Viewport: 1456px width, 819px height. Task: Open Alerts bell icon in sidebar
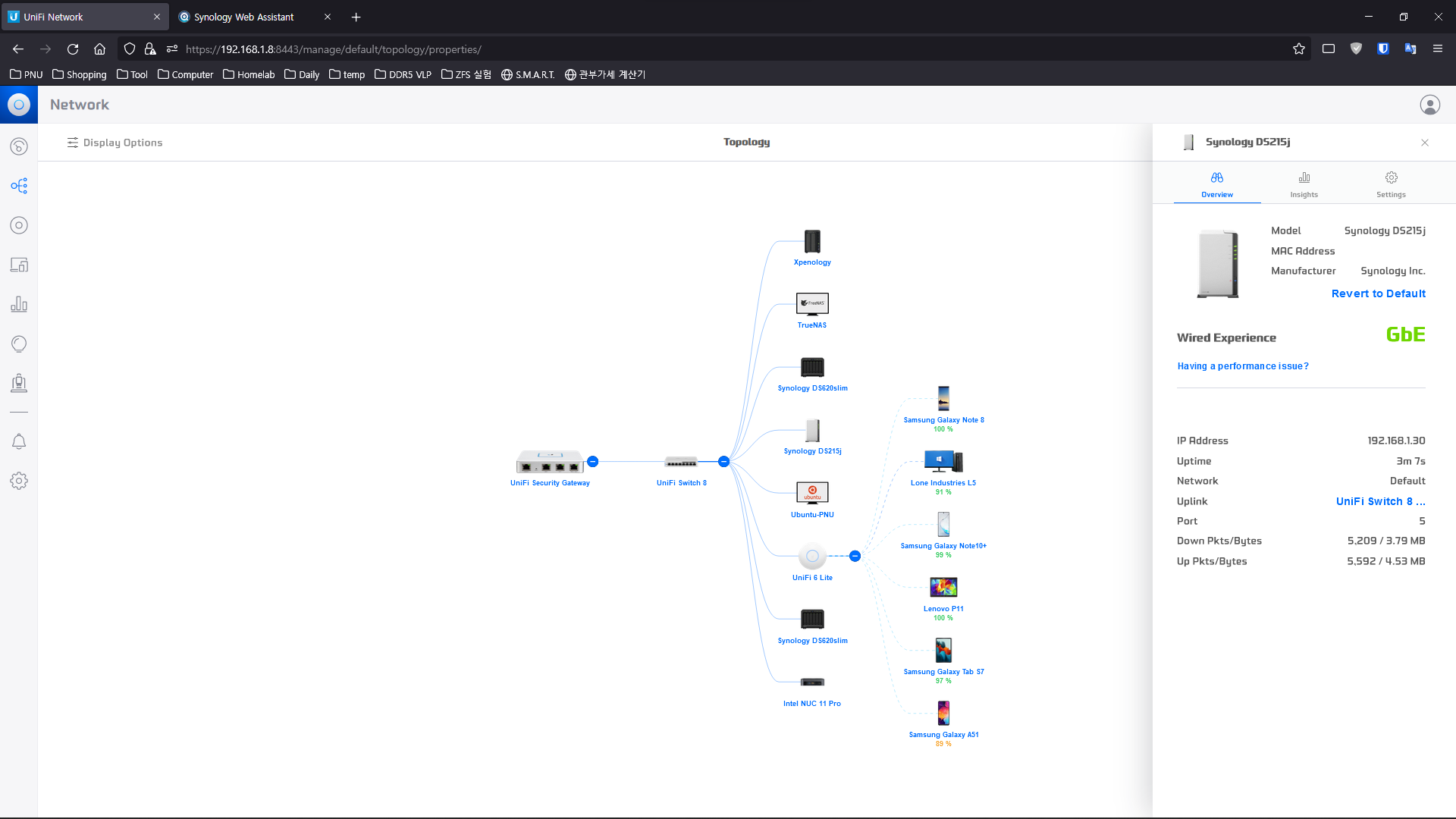pos(19,441)
